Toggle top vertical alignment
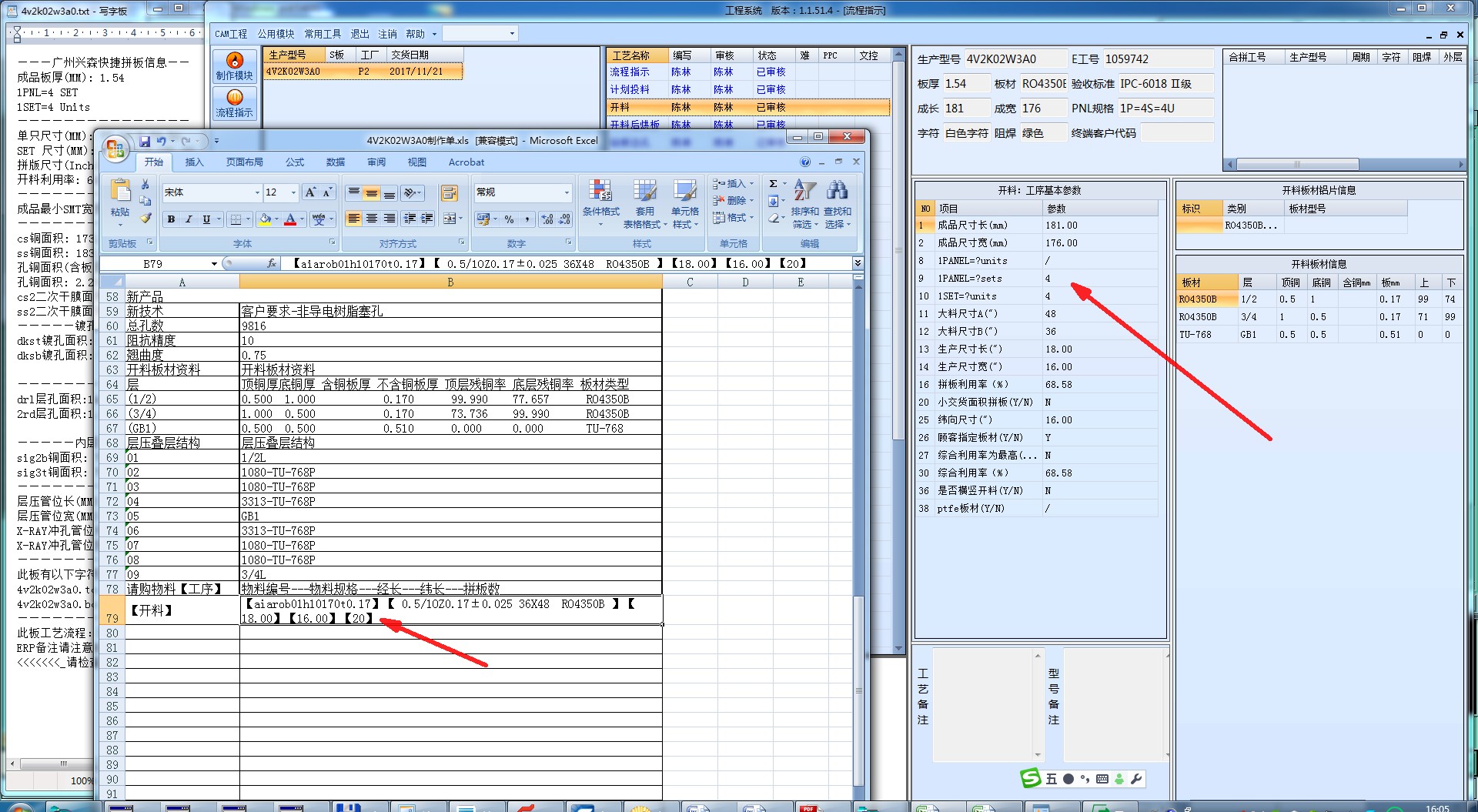This screenshot has width=1478, height=812. click(353, 192)
